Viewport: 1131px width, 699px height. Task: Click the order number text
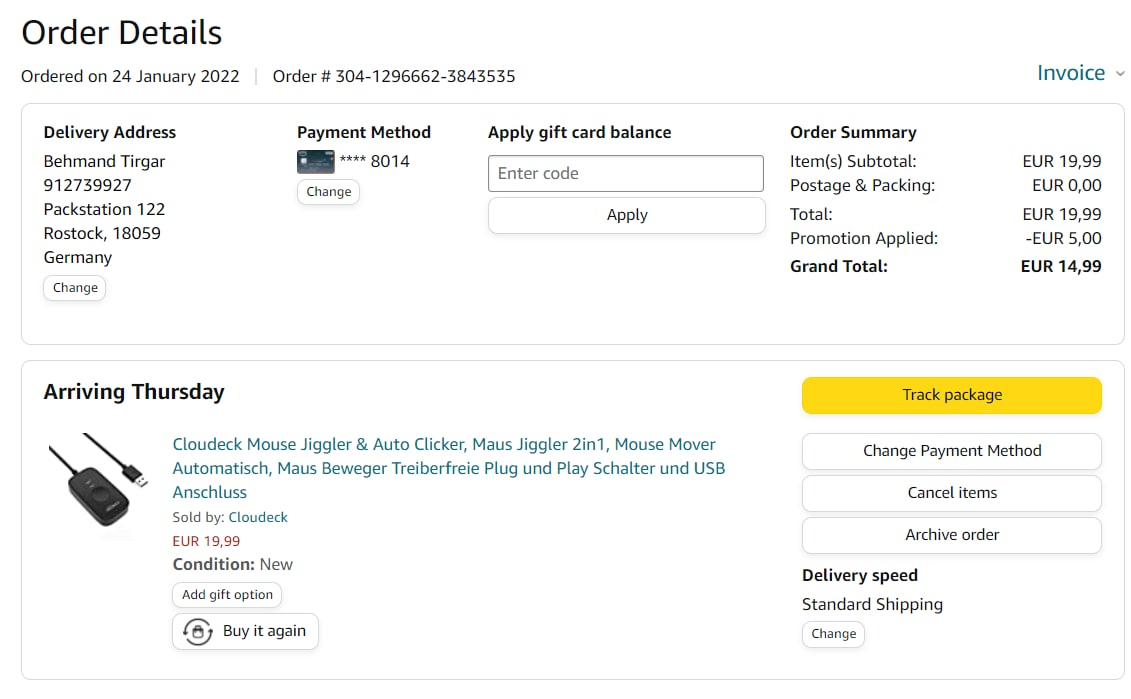click(x=394, y=76)
